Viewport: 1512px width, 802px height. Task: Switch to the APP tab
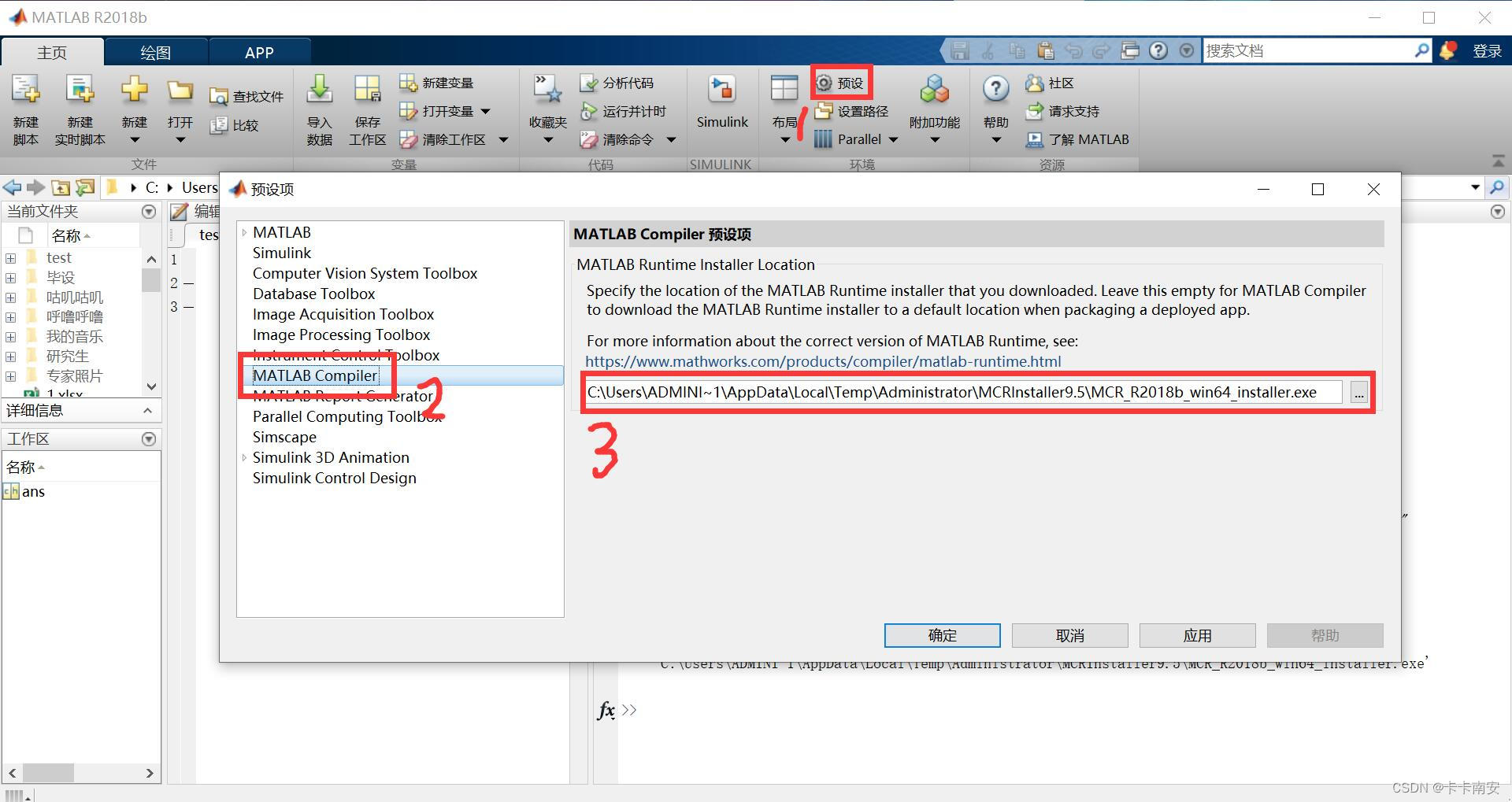coord(259,52)
